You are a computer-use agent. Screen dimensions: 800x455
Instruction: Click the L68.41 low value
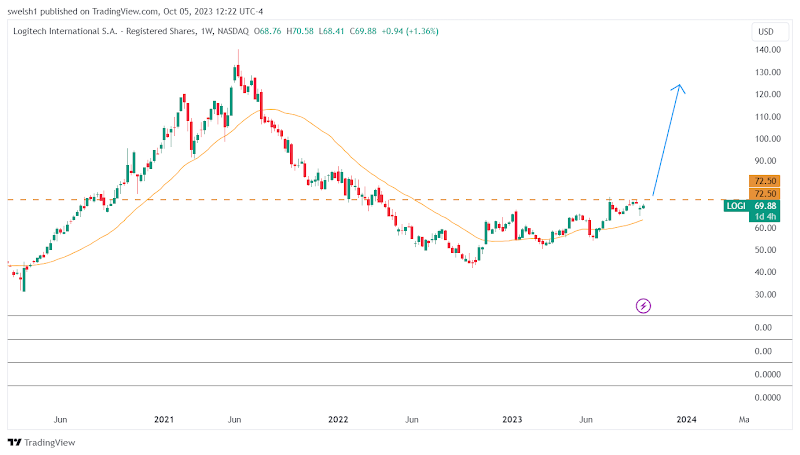point(331,31)
